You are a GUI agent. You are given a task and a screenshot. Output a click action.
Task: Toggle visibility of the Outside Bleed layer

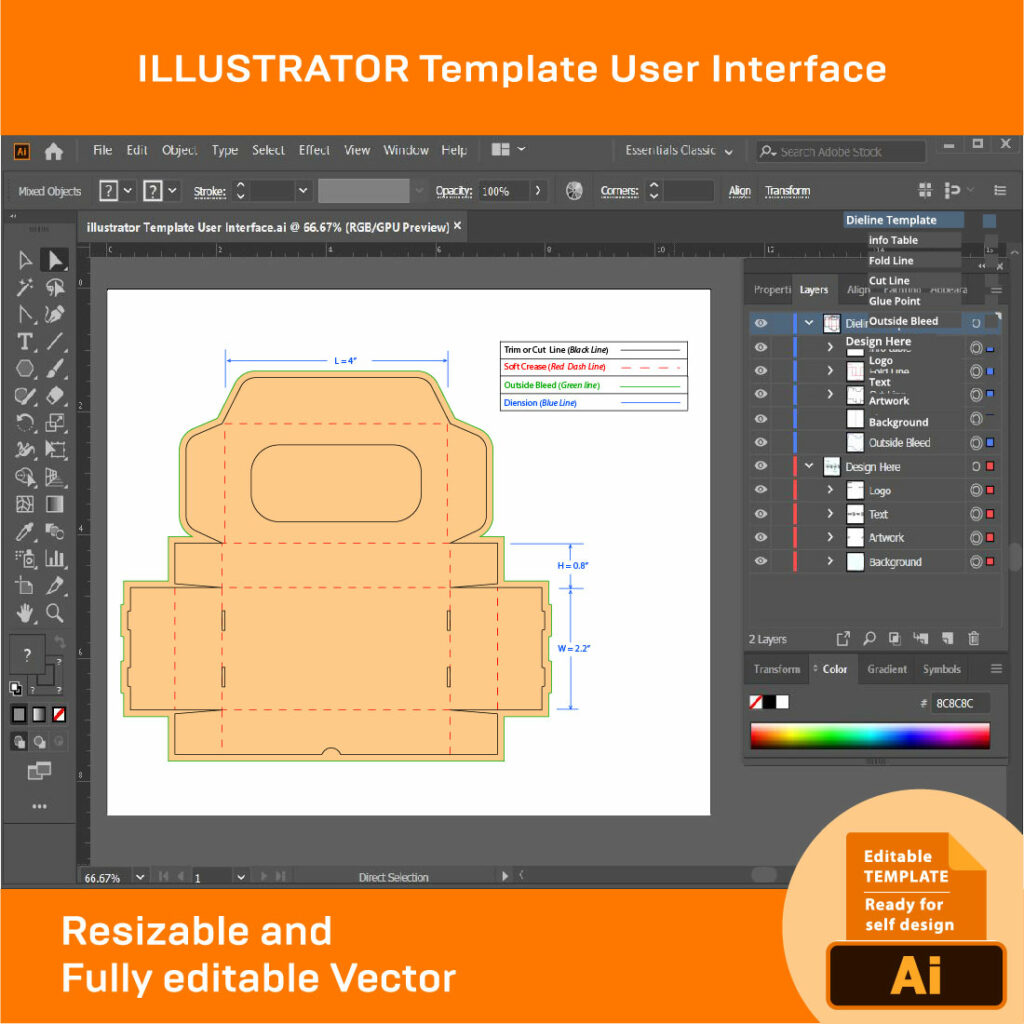pos(760,443)
